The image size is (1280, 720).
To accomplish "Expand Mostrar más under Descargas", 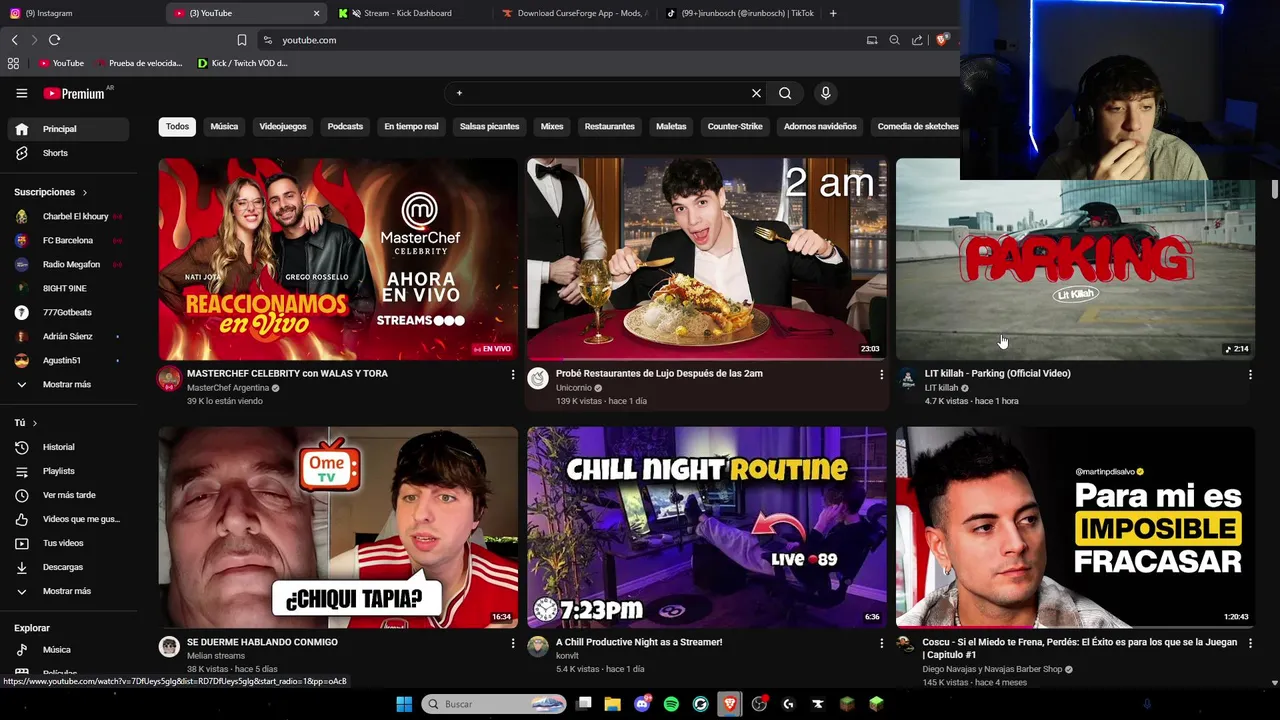I will point(68,591).
